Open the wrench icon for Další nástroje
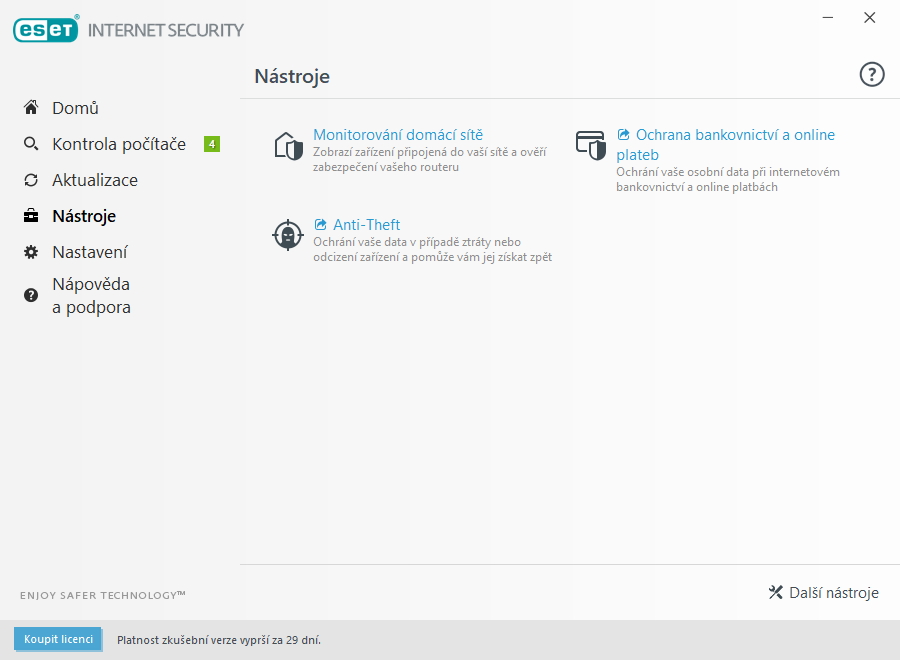The width and height of the screenshot is (900, 660). tap(776, 592)
